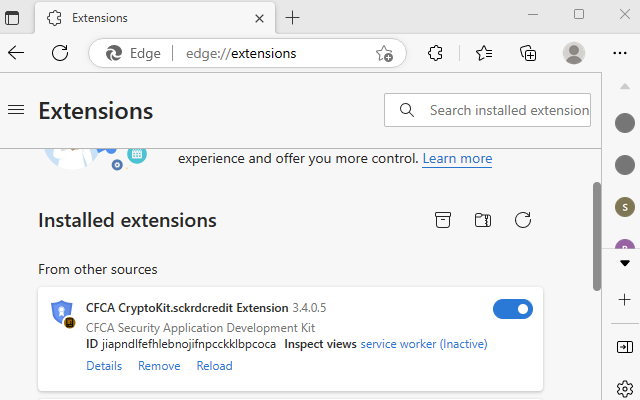Open Details for CFCA CryptoKit extension
This screenshot has width=640, height=400.
(104, 366)
